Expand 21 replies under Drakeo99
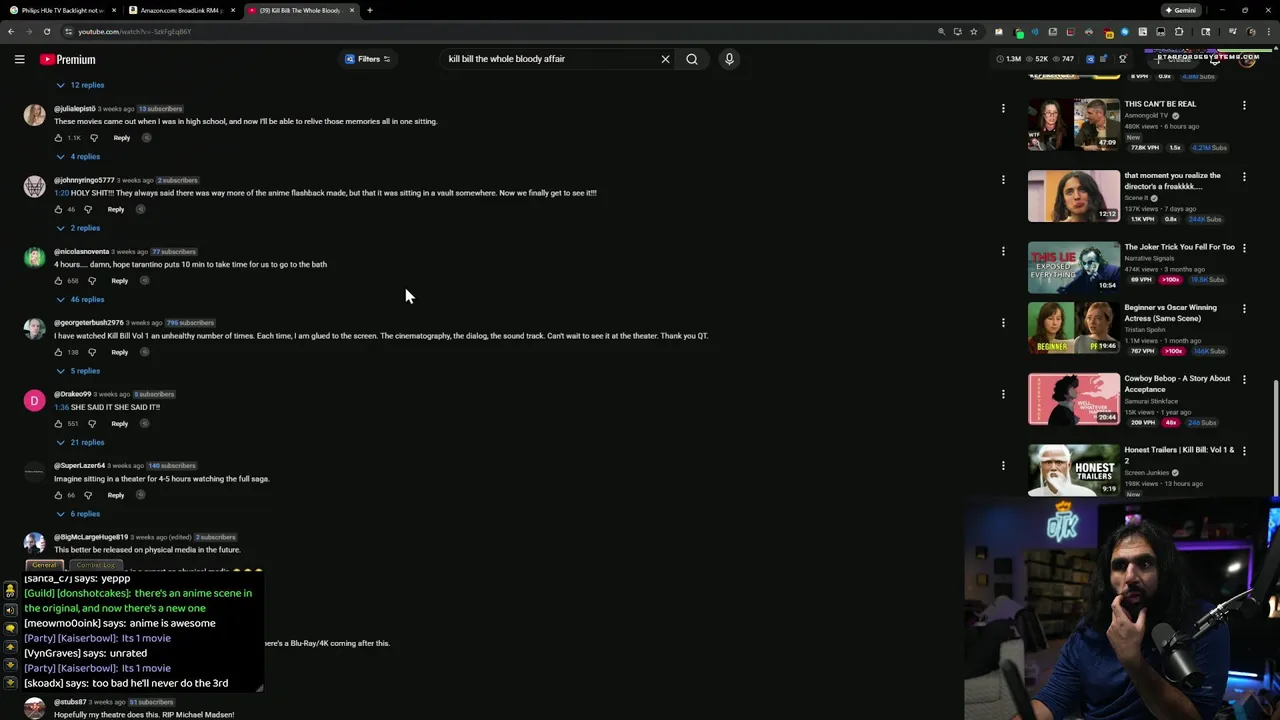 [x=80, y=442]
